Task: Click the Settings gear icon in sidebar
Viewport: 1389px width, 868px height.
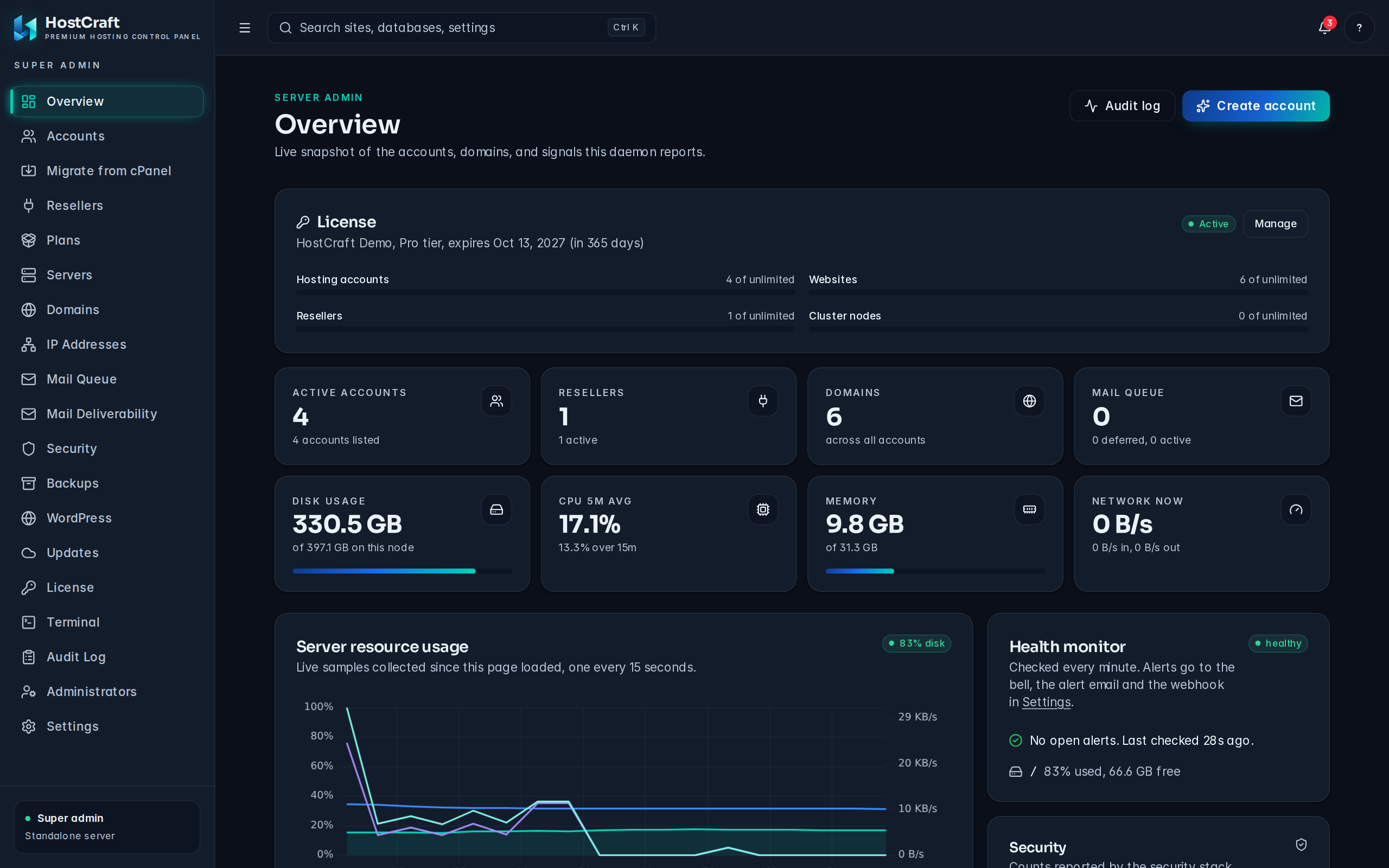Action: (x=29, y=726)
